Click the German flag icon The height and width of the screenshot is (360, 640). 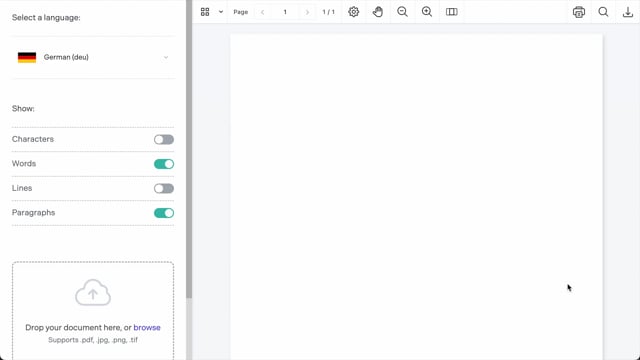tap(27, 58)
